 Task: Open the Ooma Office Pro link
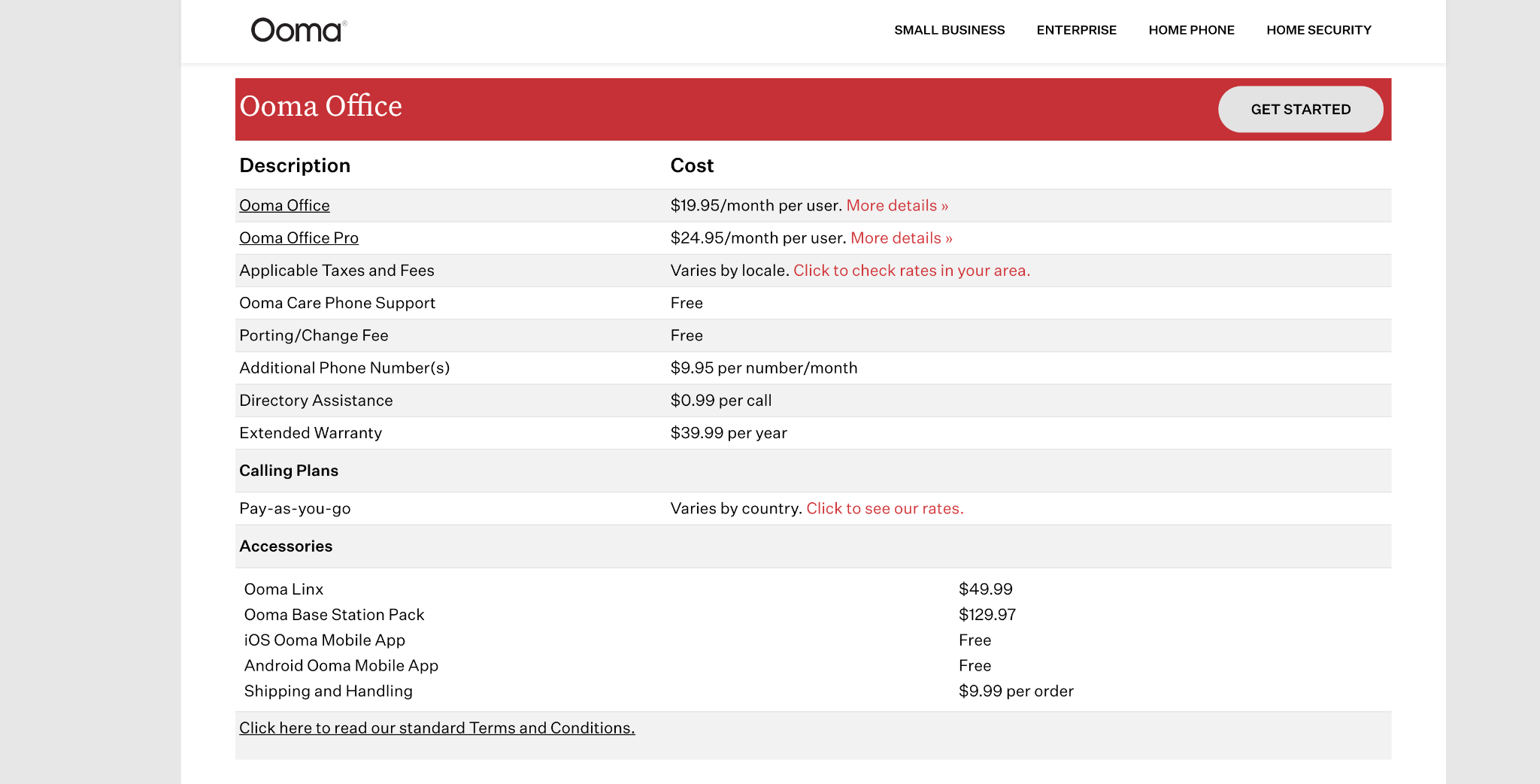299,238
